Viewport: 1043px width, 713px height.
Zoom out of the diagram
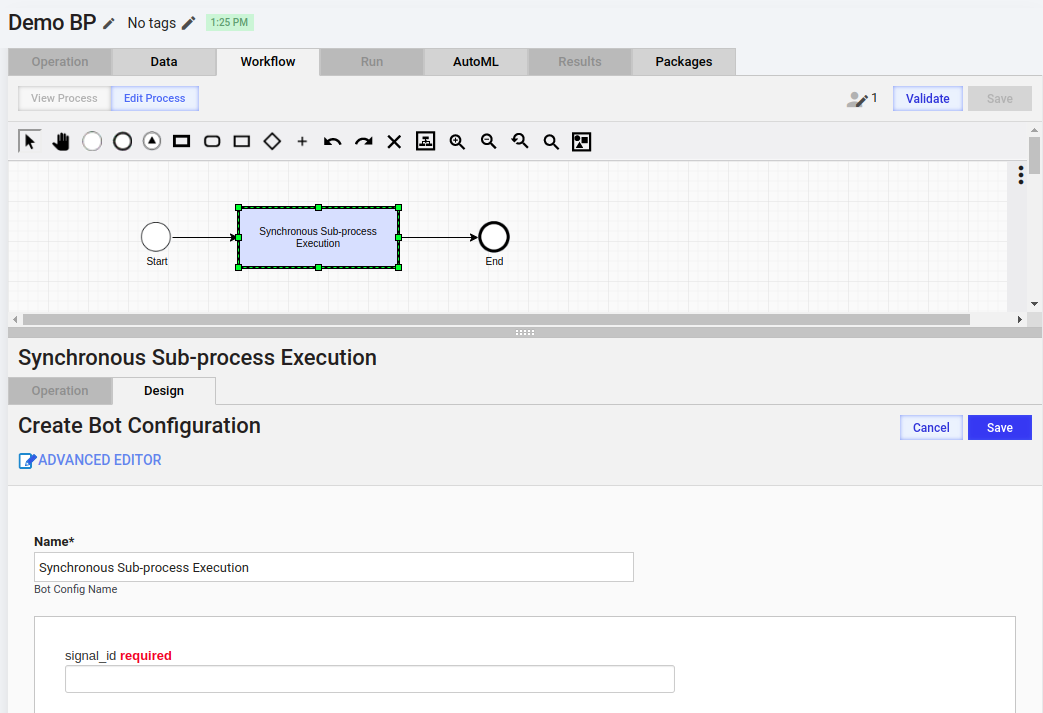coord(489,141)
